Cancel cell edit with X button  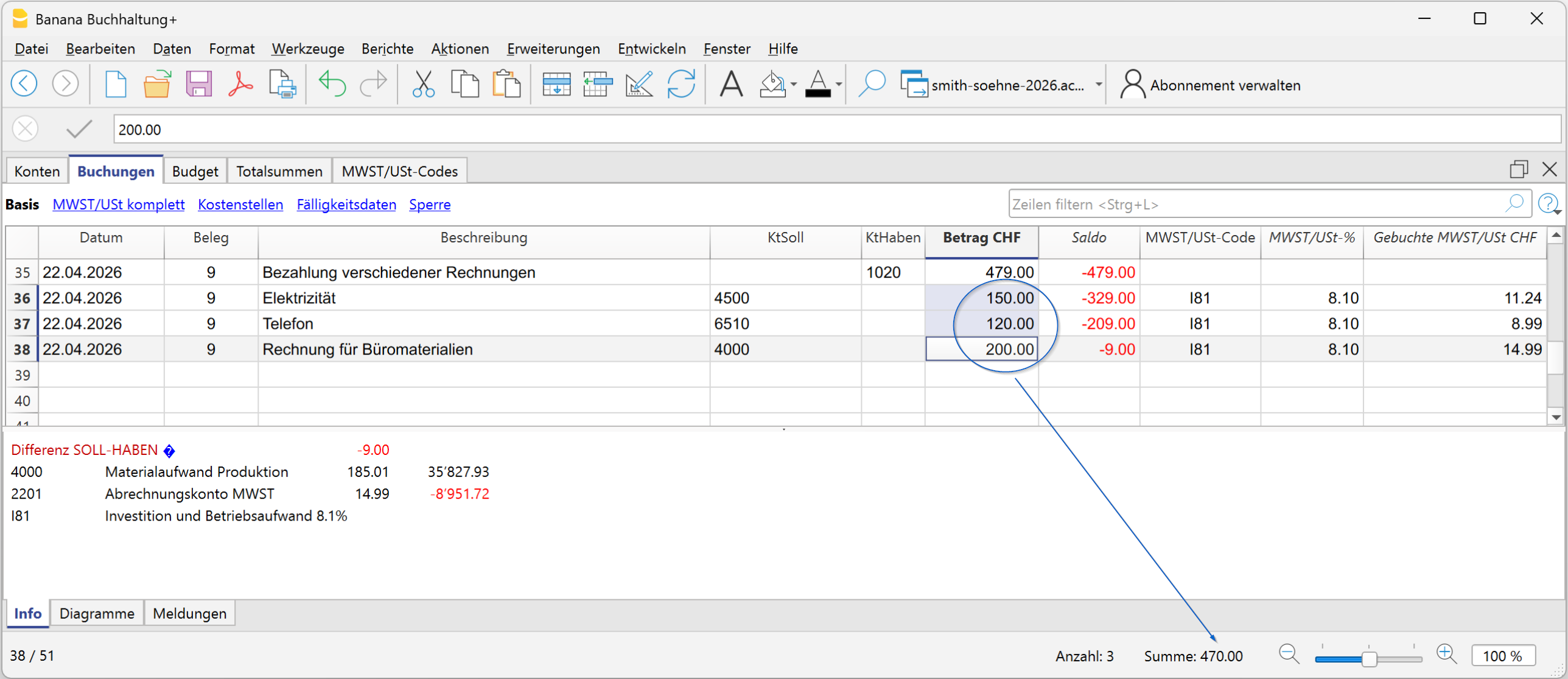coord(26,129)
